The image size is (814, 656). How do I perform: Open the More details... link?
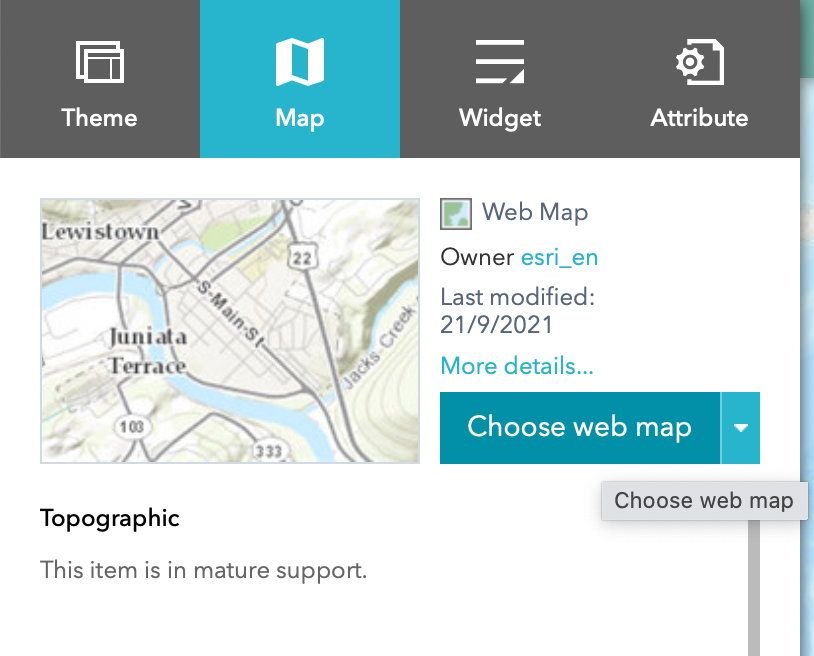coord(517,366)
